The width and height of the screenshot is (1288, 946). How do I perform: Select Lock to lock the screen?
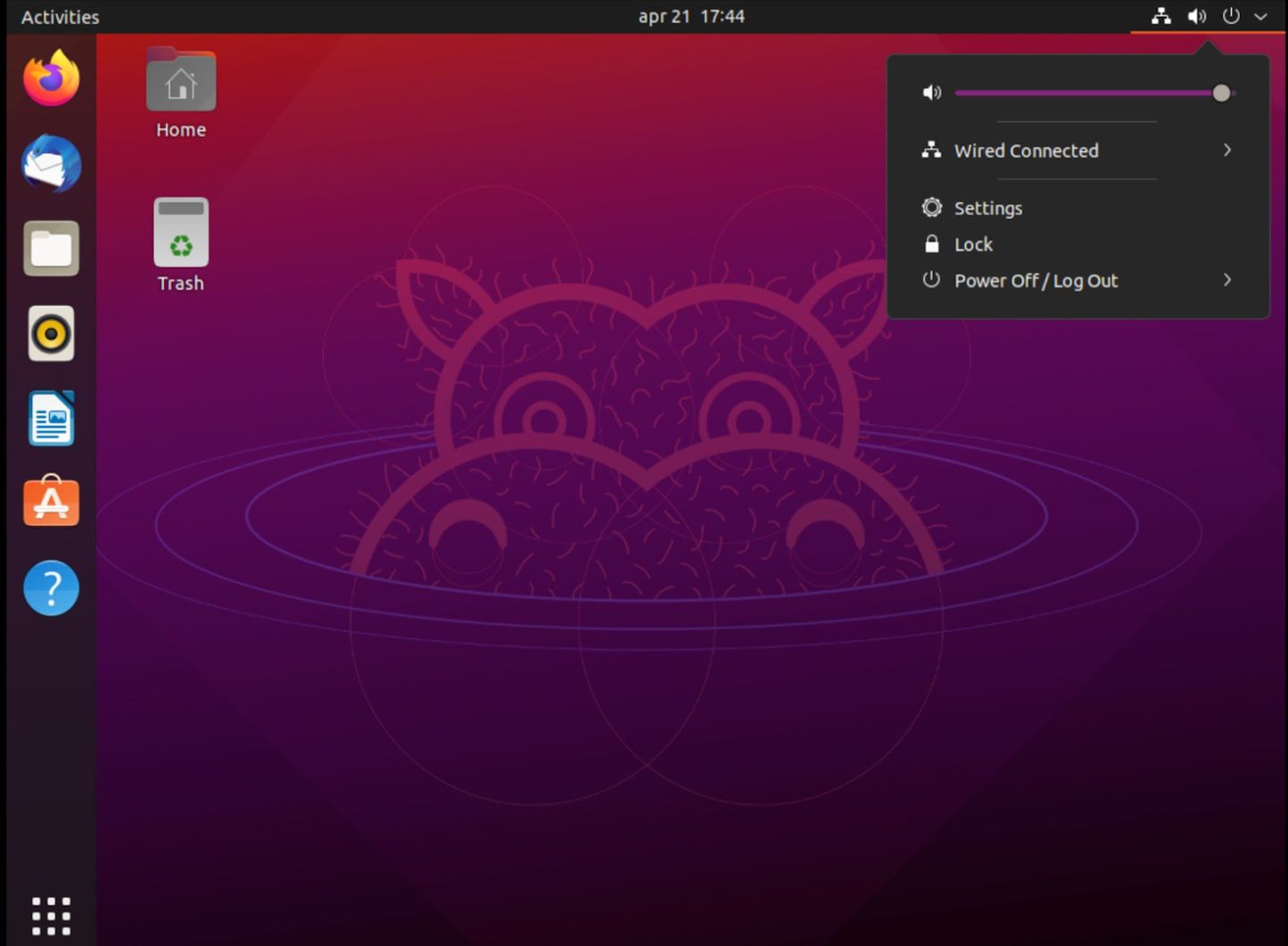point(973,243)
